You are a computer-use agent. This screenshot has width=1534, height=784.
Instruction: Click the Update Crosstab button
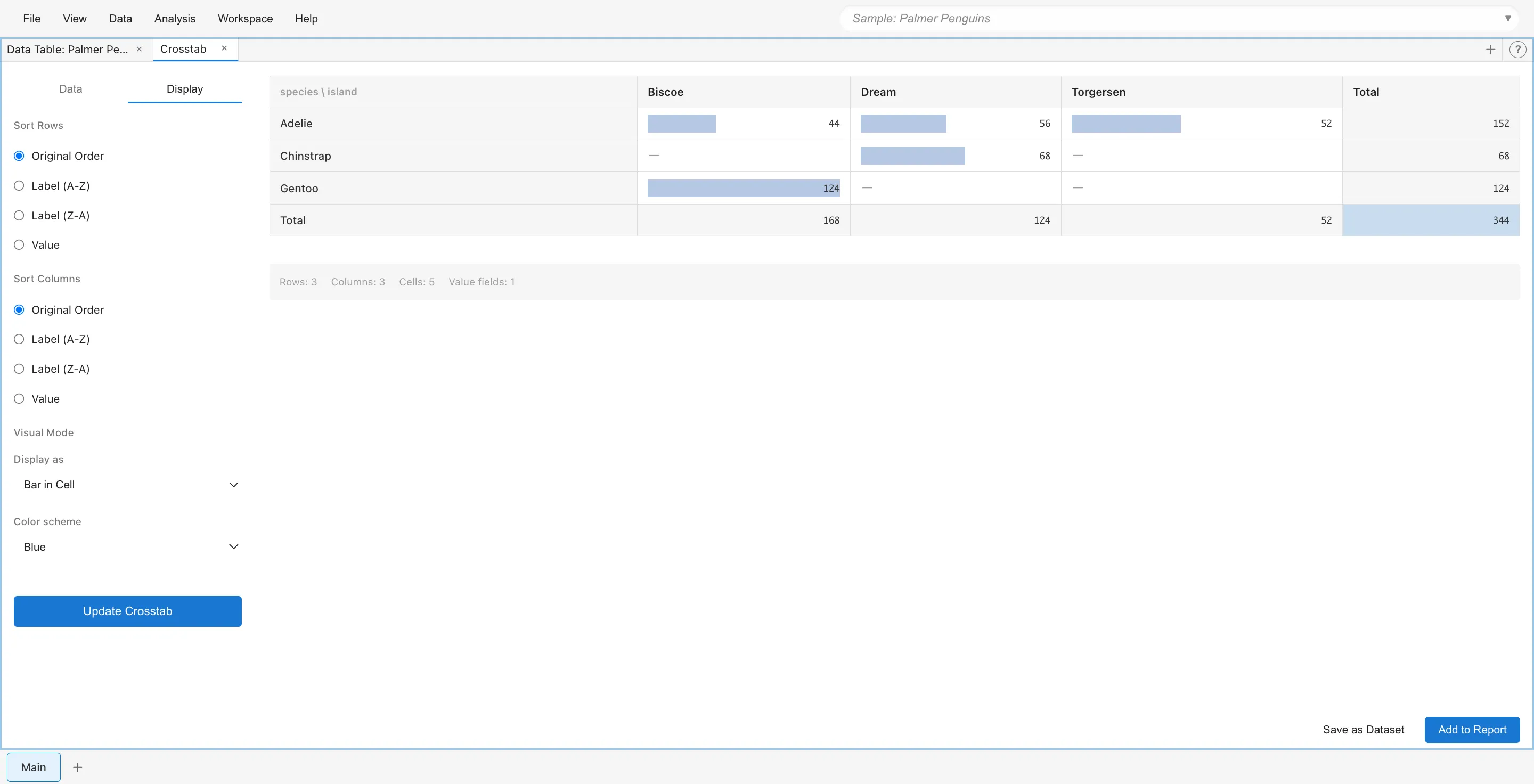click(x=127, y=611)
